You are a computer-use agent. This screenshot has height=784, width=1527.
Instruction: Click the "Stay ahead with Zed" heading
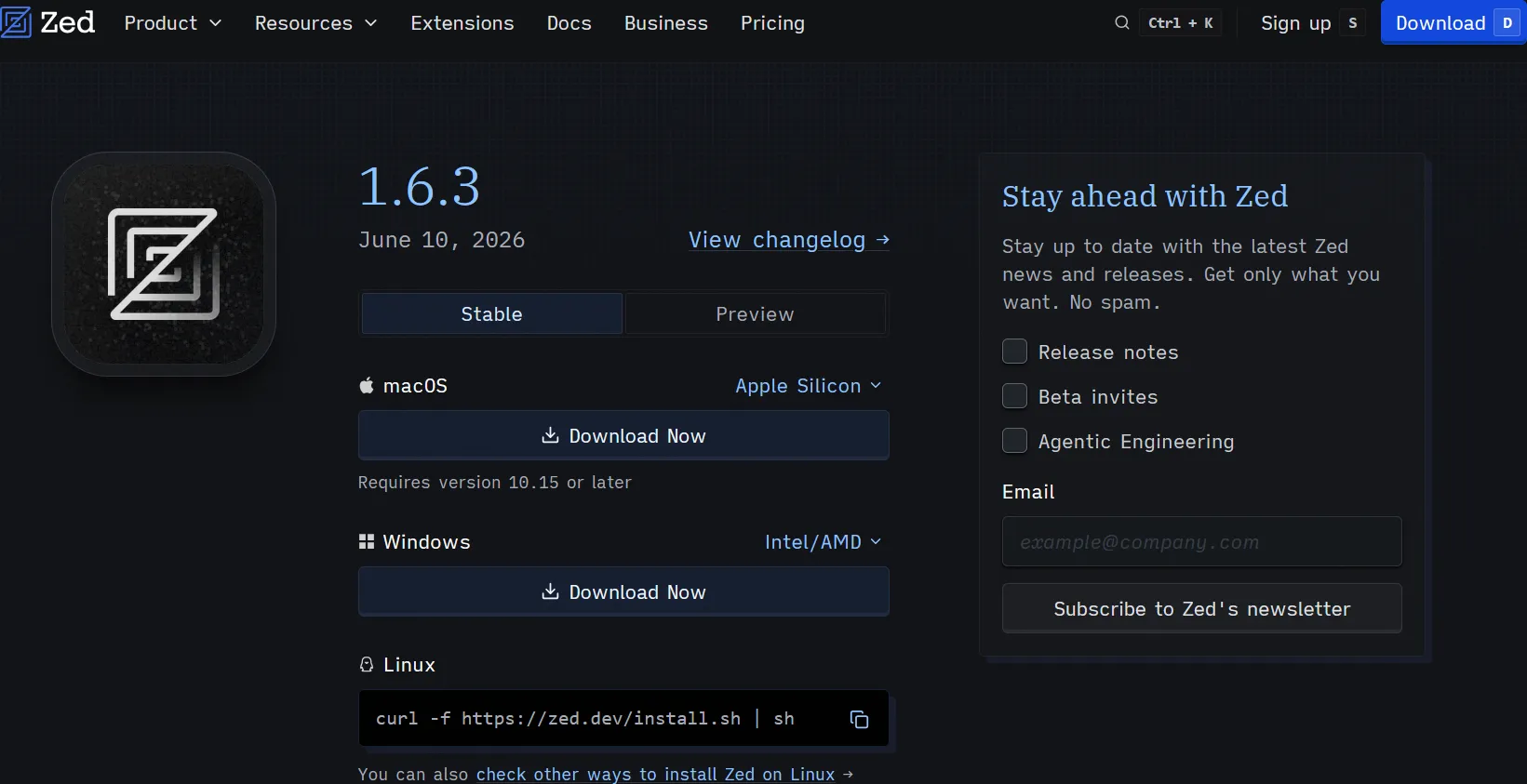(x=1145, y=196)
